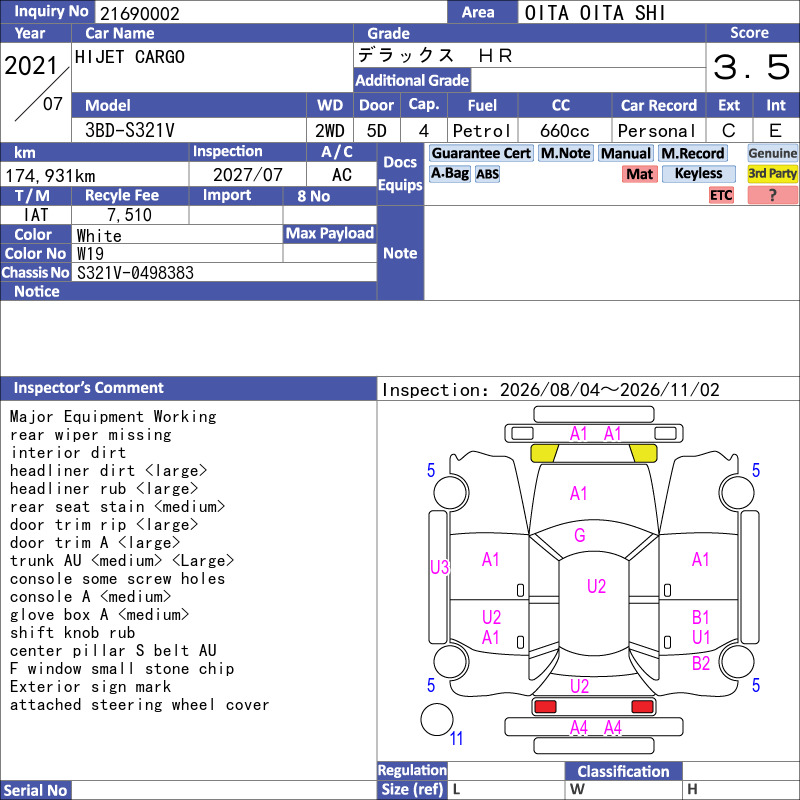Click the Keyless equipment badge
The image size is (800, 800).
(x=698, y=173)
